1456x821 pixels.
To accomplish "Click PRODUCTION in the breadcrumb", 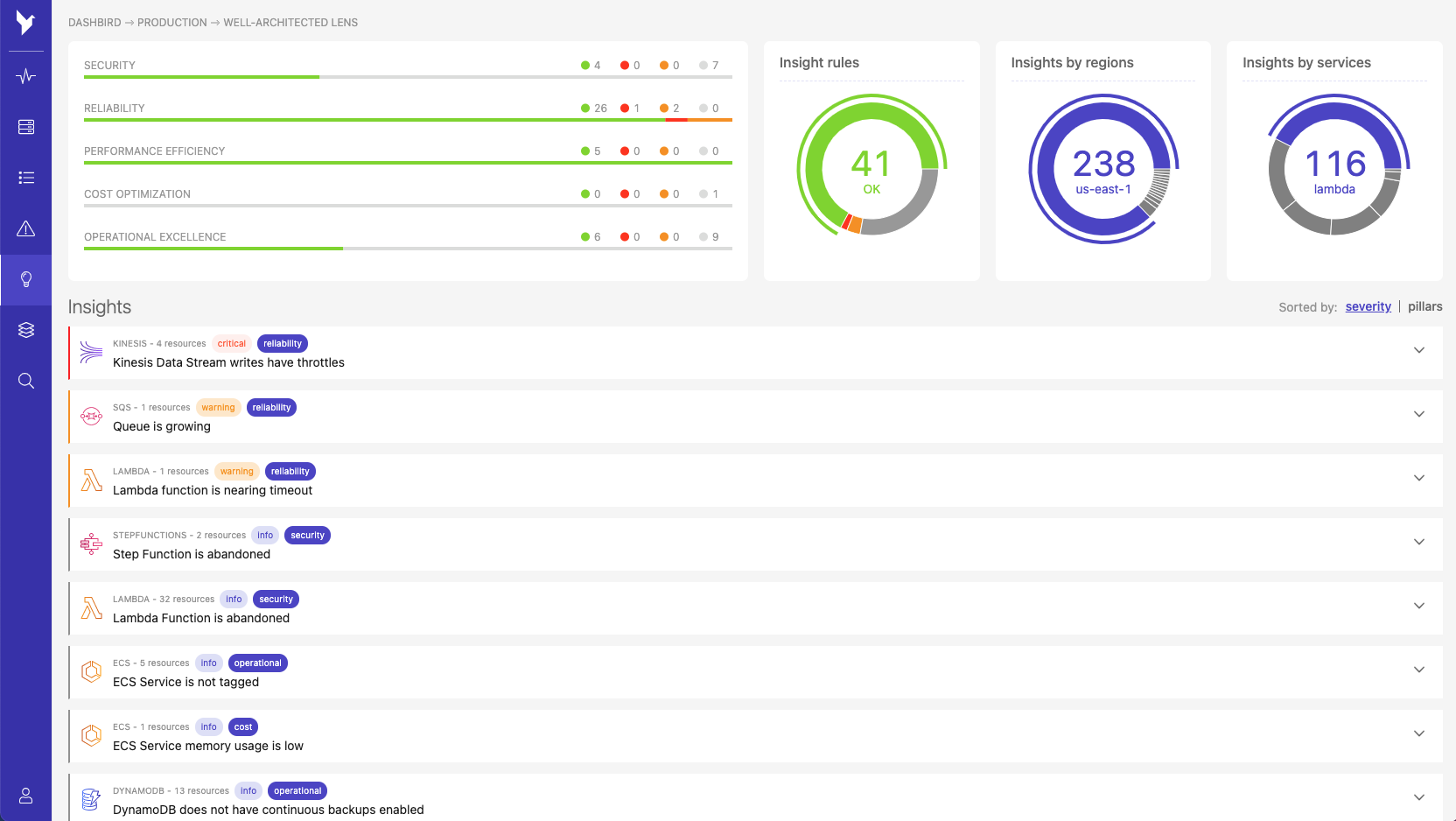I will click(x=172, y=23).
